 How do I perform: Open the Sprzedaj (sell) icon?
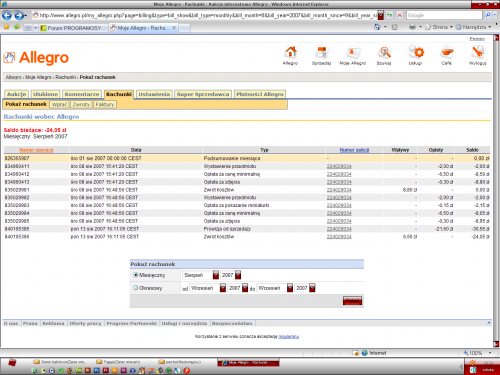[x=321, y=52]
